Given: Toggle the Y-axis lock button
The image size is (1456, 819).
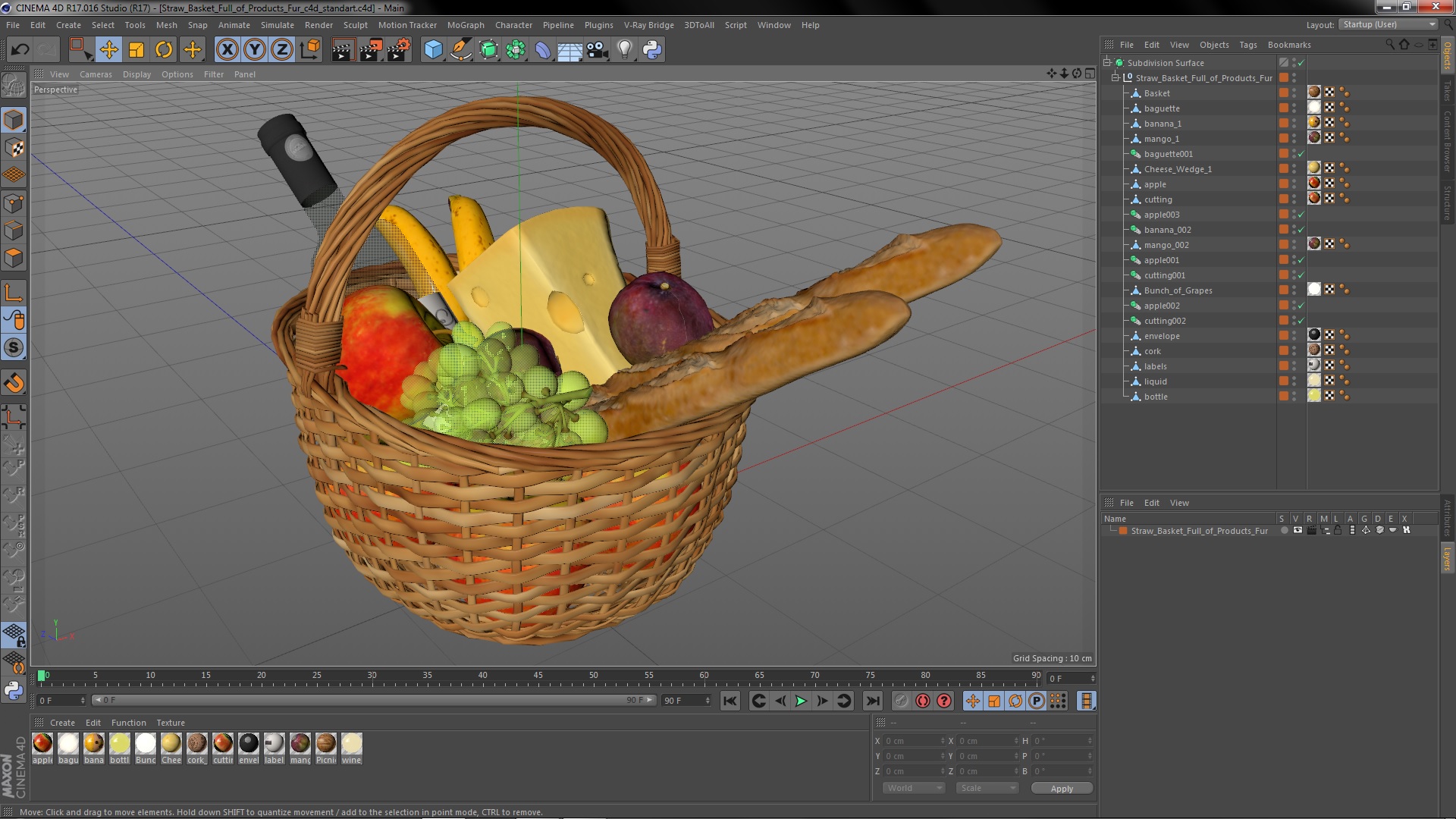Looking at the screenshot, I should (x=255, y=50).
